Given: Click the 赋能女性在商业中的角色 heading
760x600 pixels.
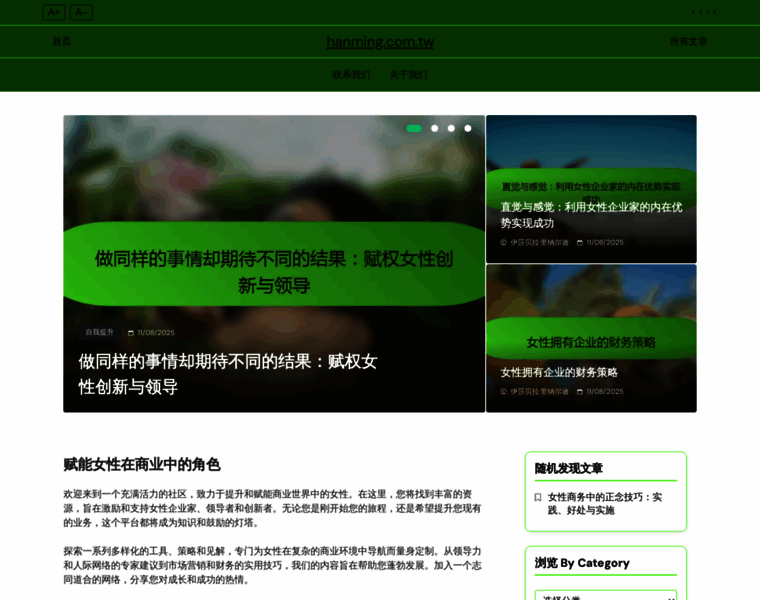Looking at the screenshot, I should [142, 465].
